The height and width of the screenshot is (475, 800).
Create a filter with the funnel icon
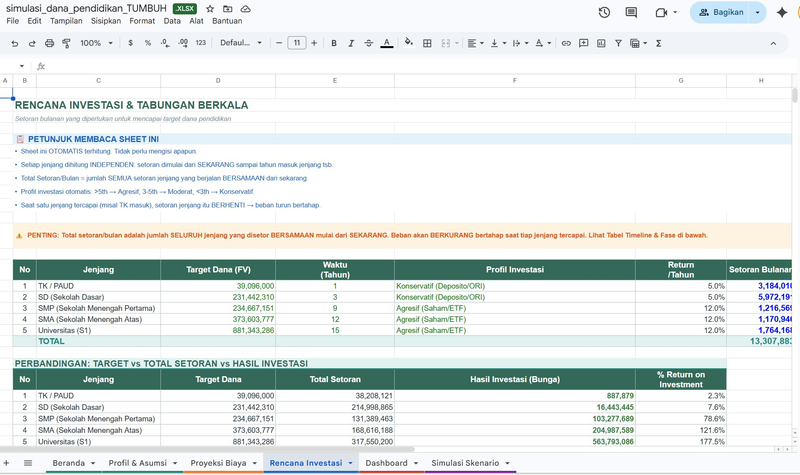click(x=618, y=43)
